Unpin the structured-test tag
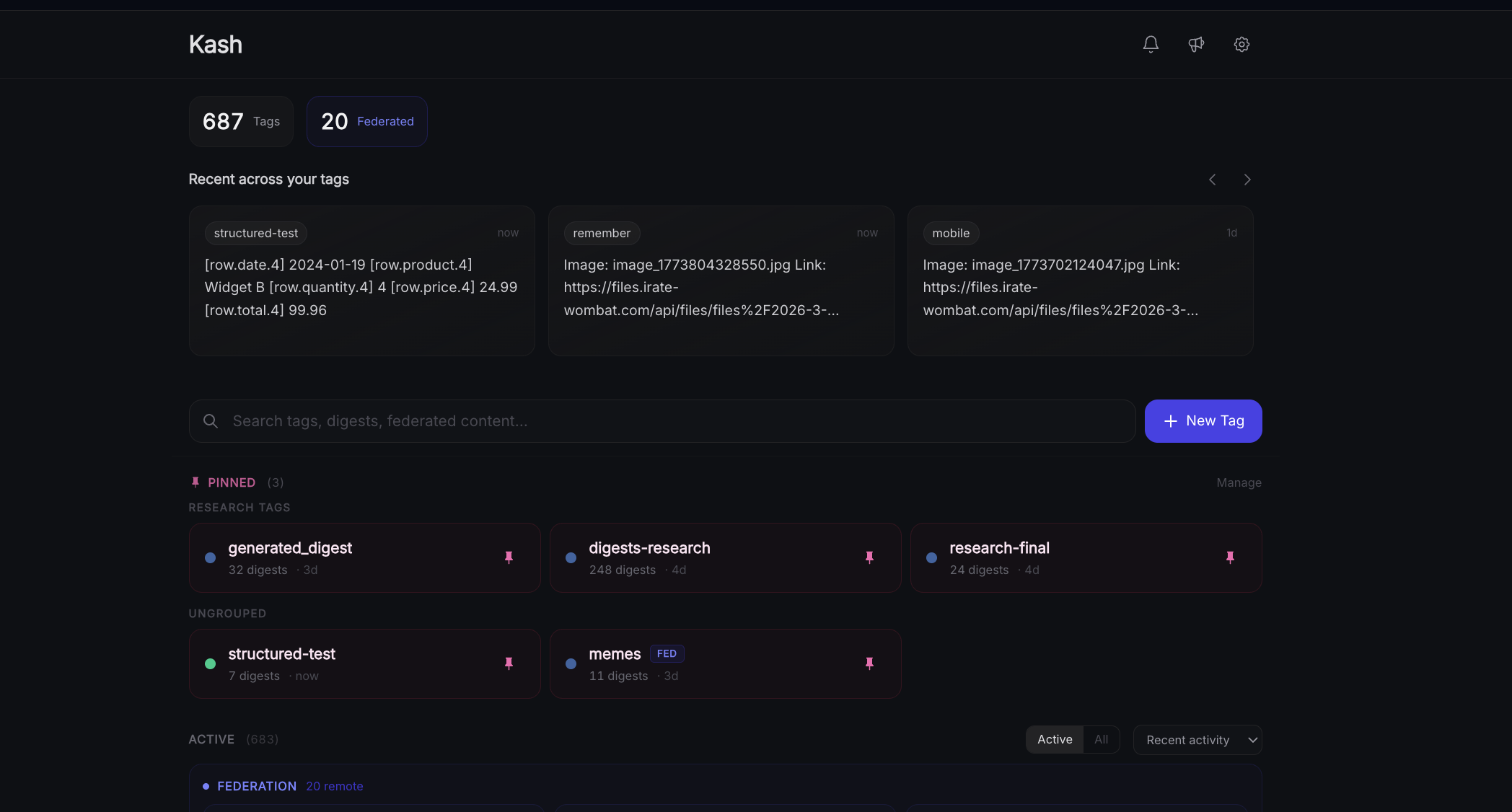The height and width of the screenshot is (812, 1512). point(509,663)
